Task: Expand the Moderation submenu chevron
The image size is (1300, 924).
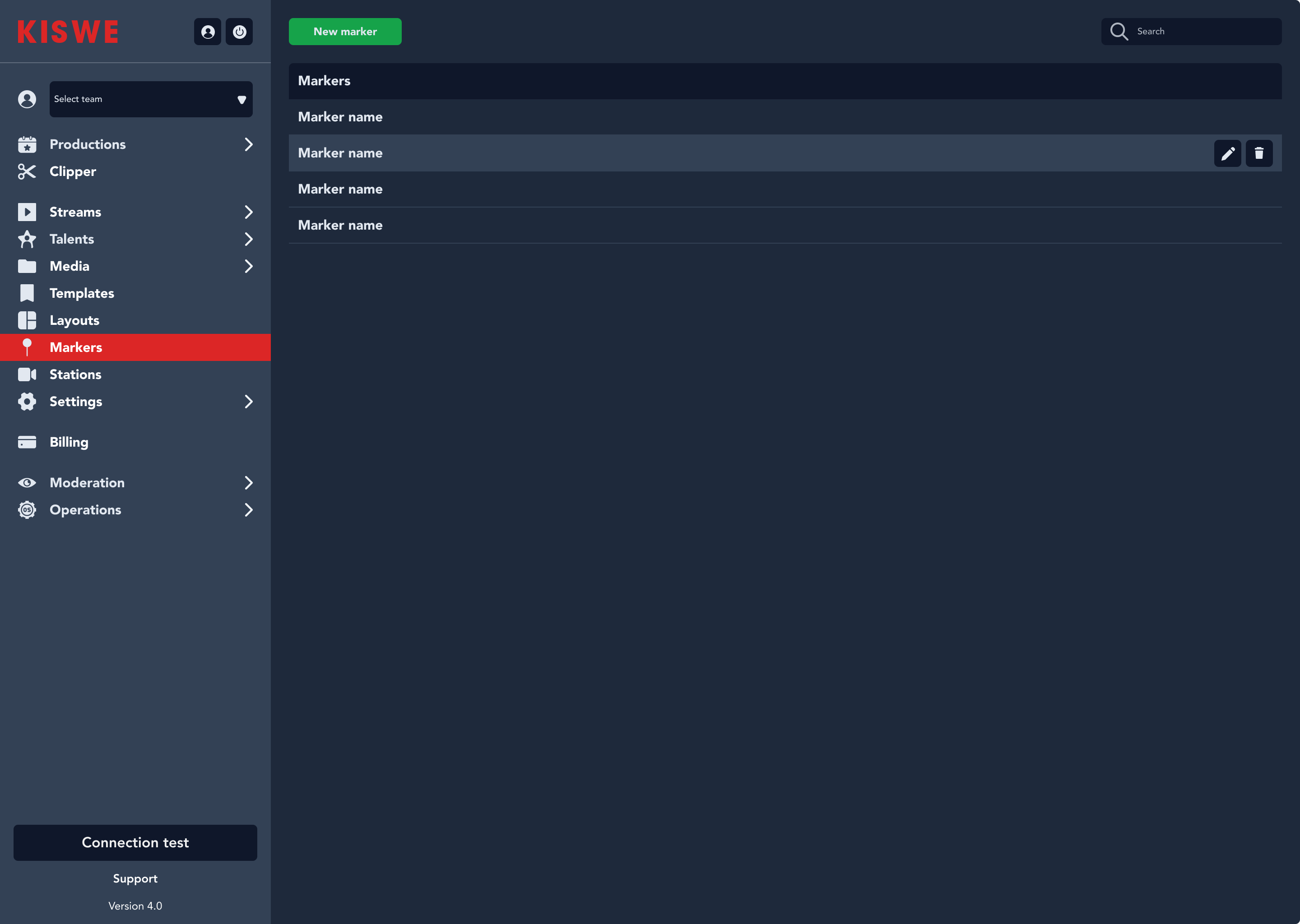Action: click(x=248, y=482)
